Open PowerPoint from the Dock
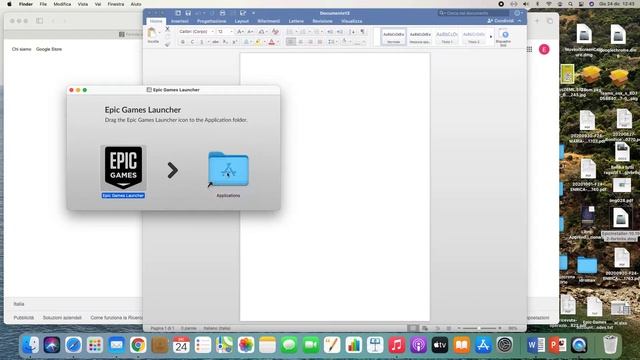640x360 pixels. coord(557,345)
